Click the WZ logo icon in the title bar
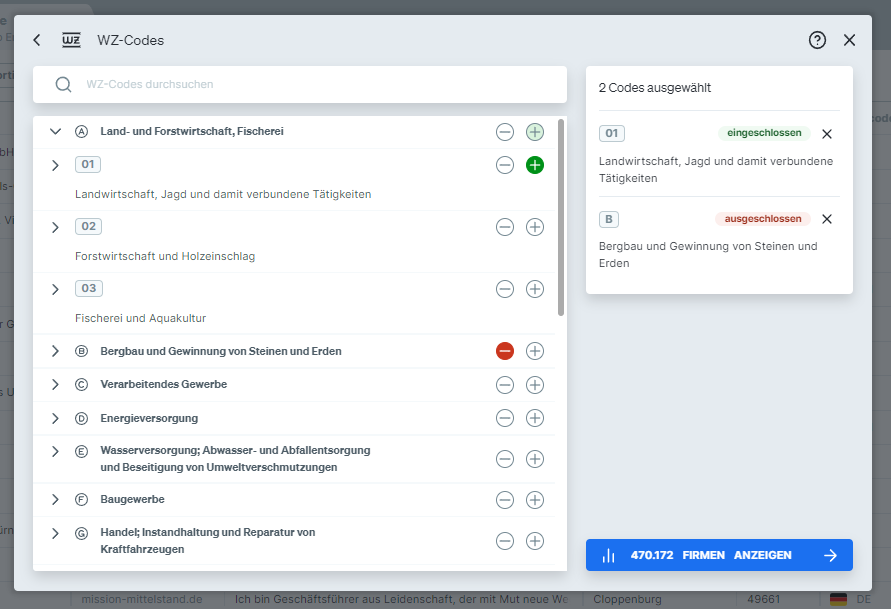Screen dimensions: 891x609 [70, 40]
